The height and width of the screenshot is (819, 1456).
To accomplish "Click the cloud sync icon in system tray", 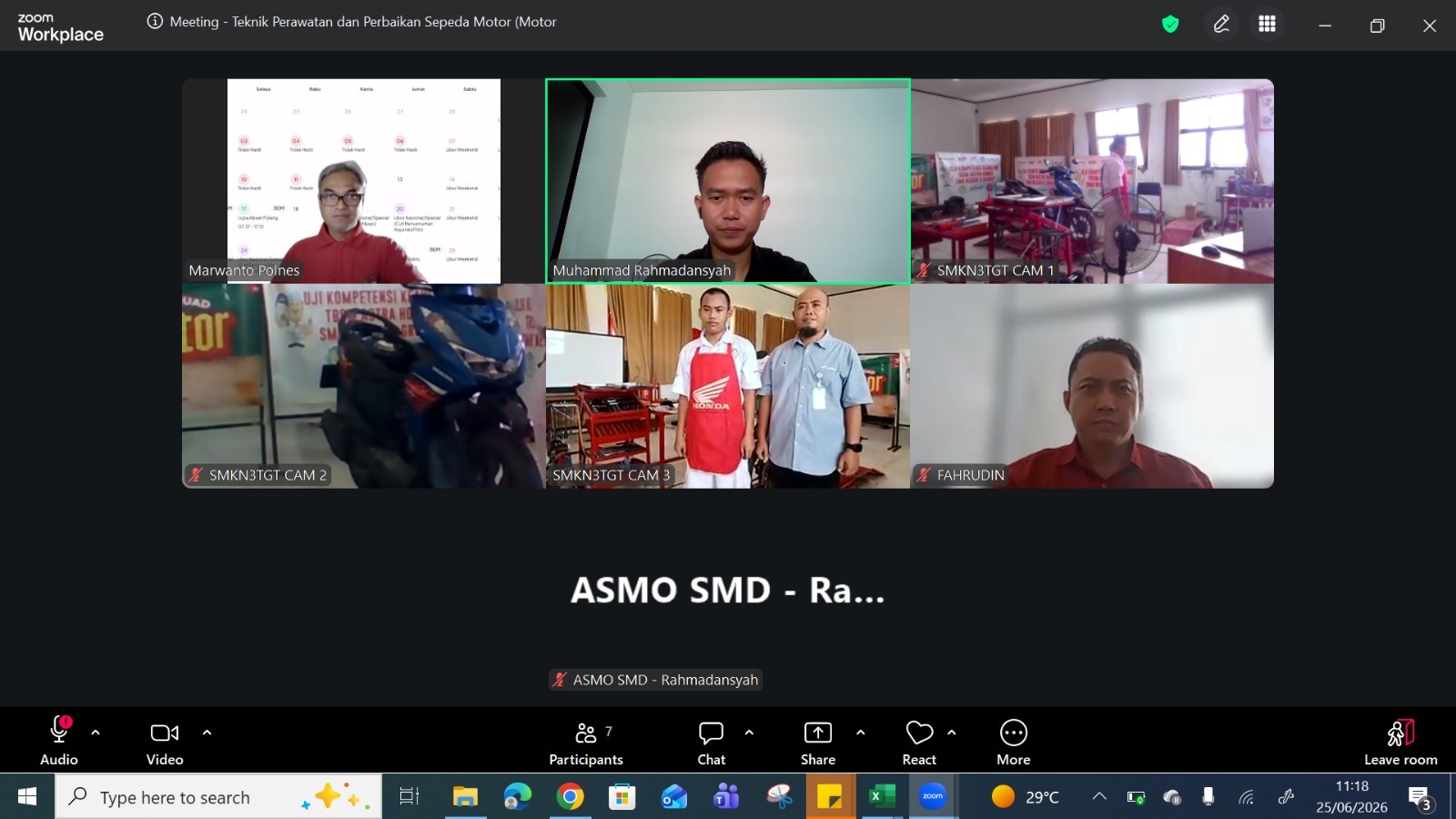I will 1172,797.
